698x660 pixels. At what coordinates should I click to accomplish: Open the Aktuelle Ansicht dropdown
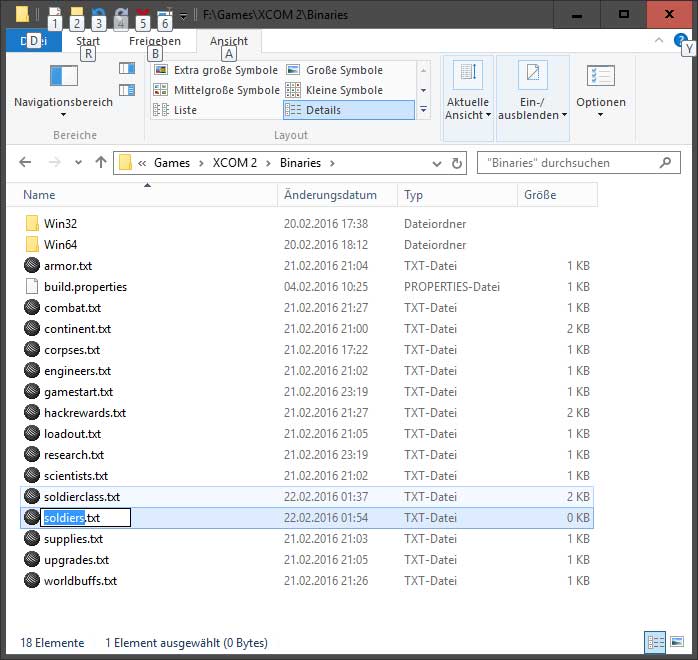[x=468, y=98]
